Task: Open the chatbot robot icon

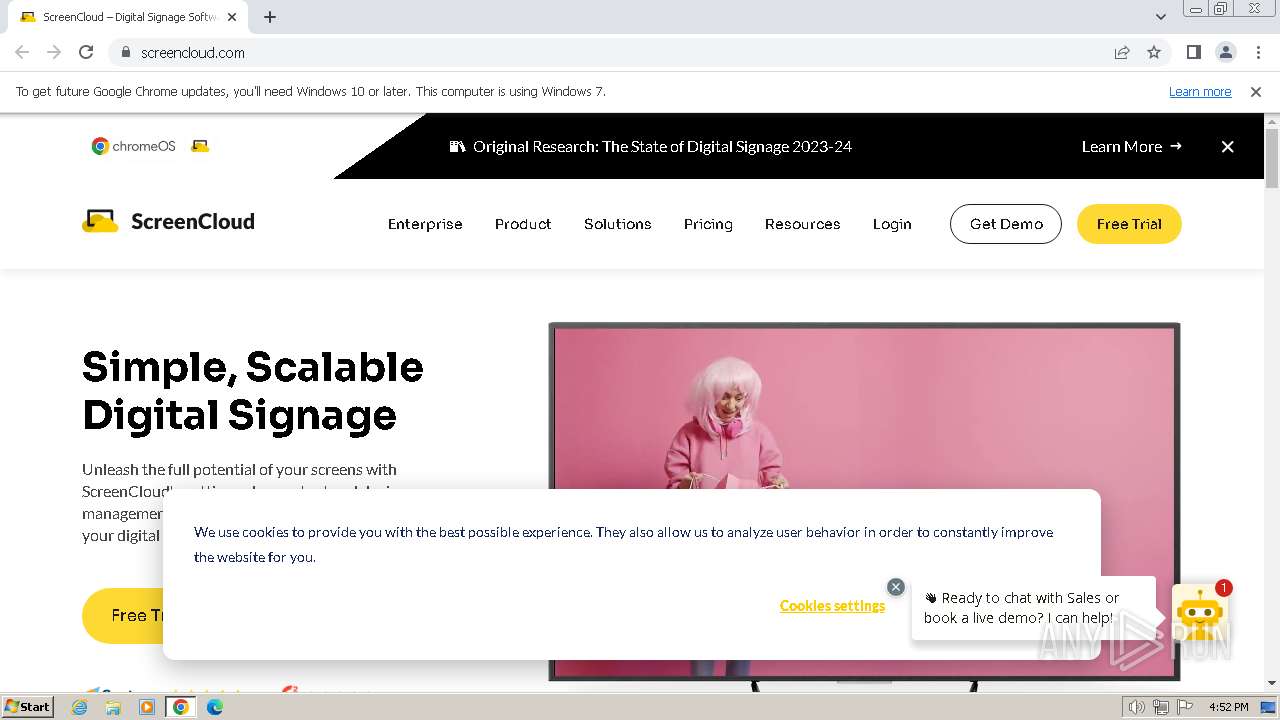Action: point(1199,614)
